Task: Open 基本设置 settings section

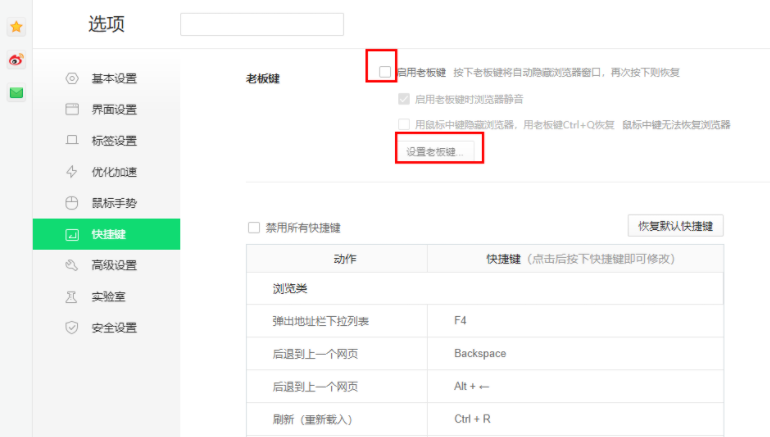Action: (x=107, y=78)
